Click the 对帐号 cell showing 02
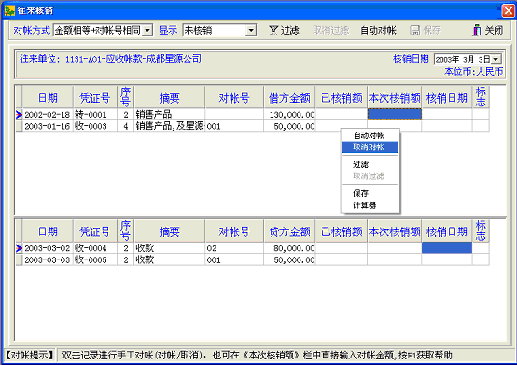517x365 pixels. coord(234,248)
